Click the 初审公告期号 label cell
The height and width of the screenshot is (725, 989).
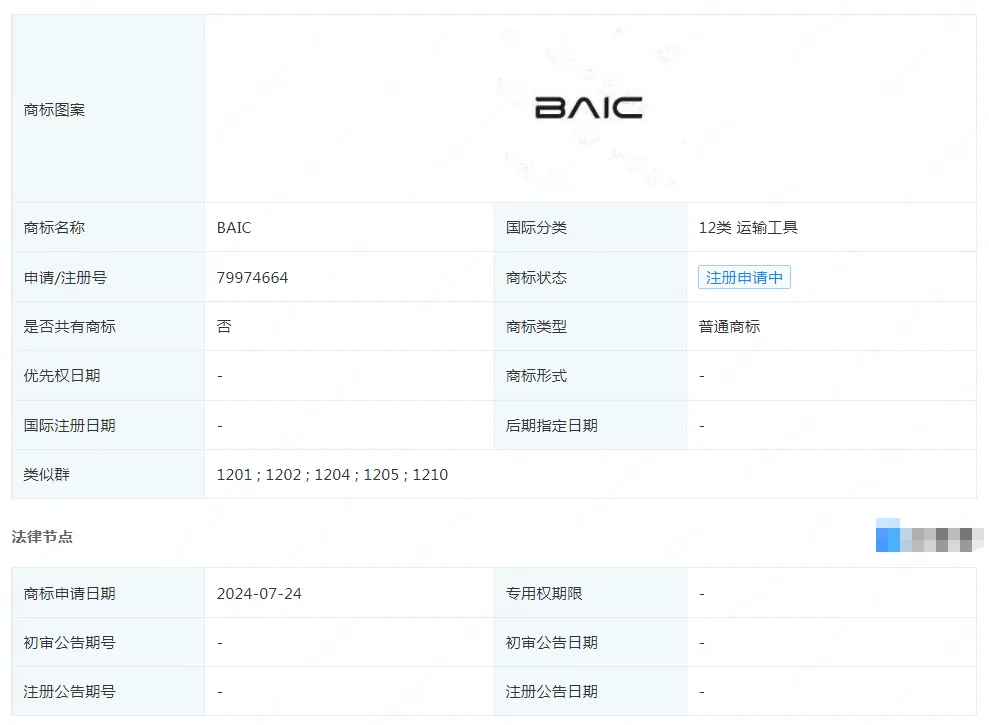tap(69, 642)
